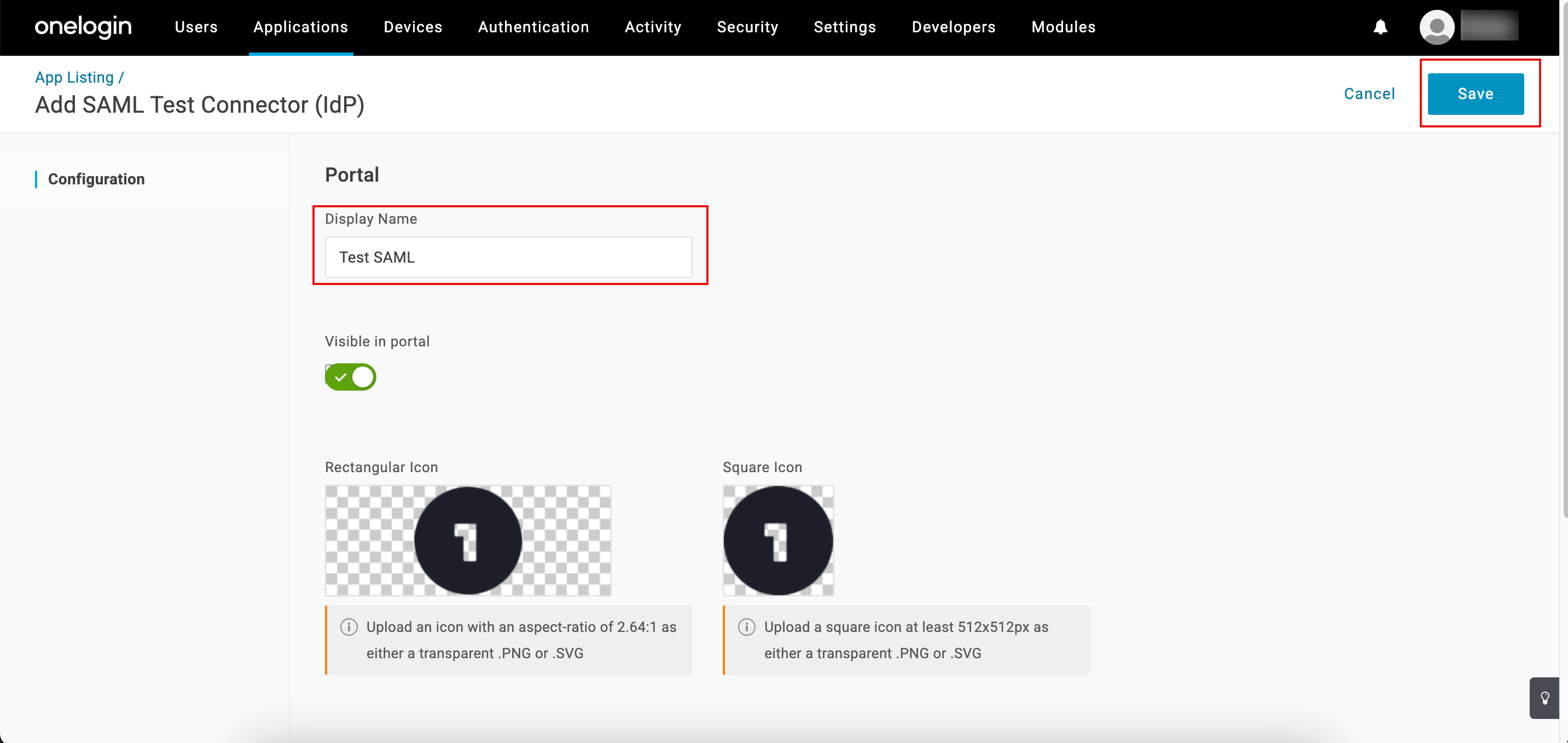Click the Cancel link
The image size is (1568, 743).
1369,94
